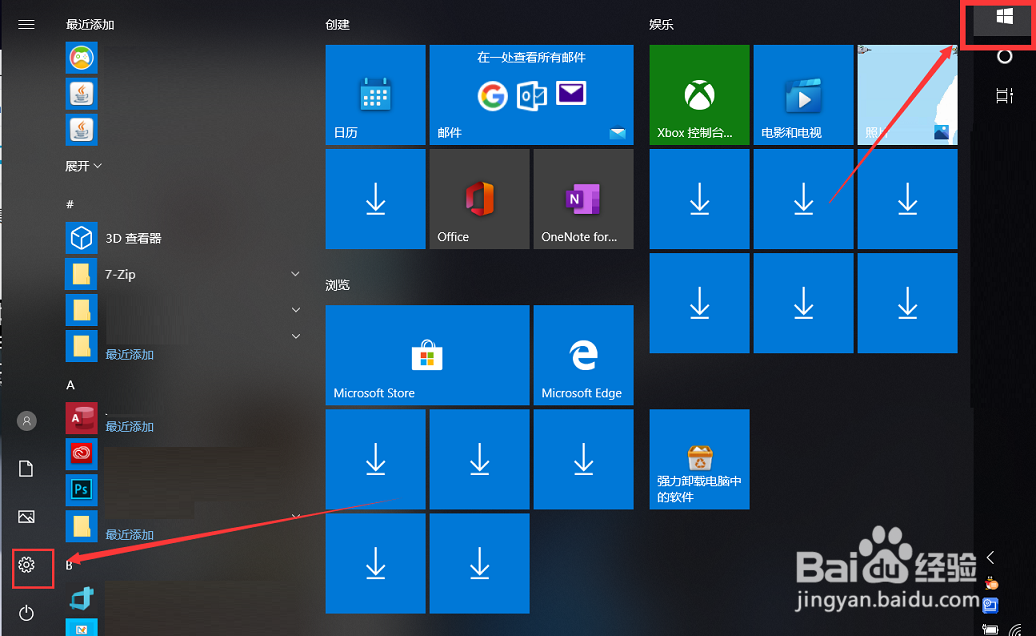The height and width of the screenshot is (636, 1036).
Task: Open the 强力卸载电脑中的软件 tile
Action: (699, 459)
